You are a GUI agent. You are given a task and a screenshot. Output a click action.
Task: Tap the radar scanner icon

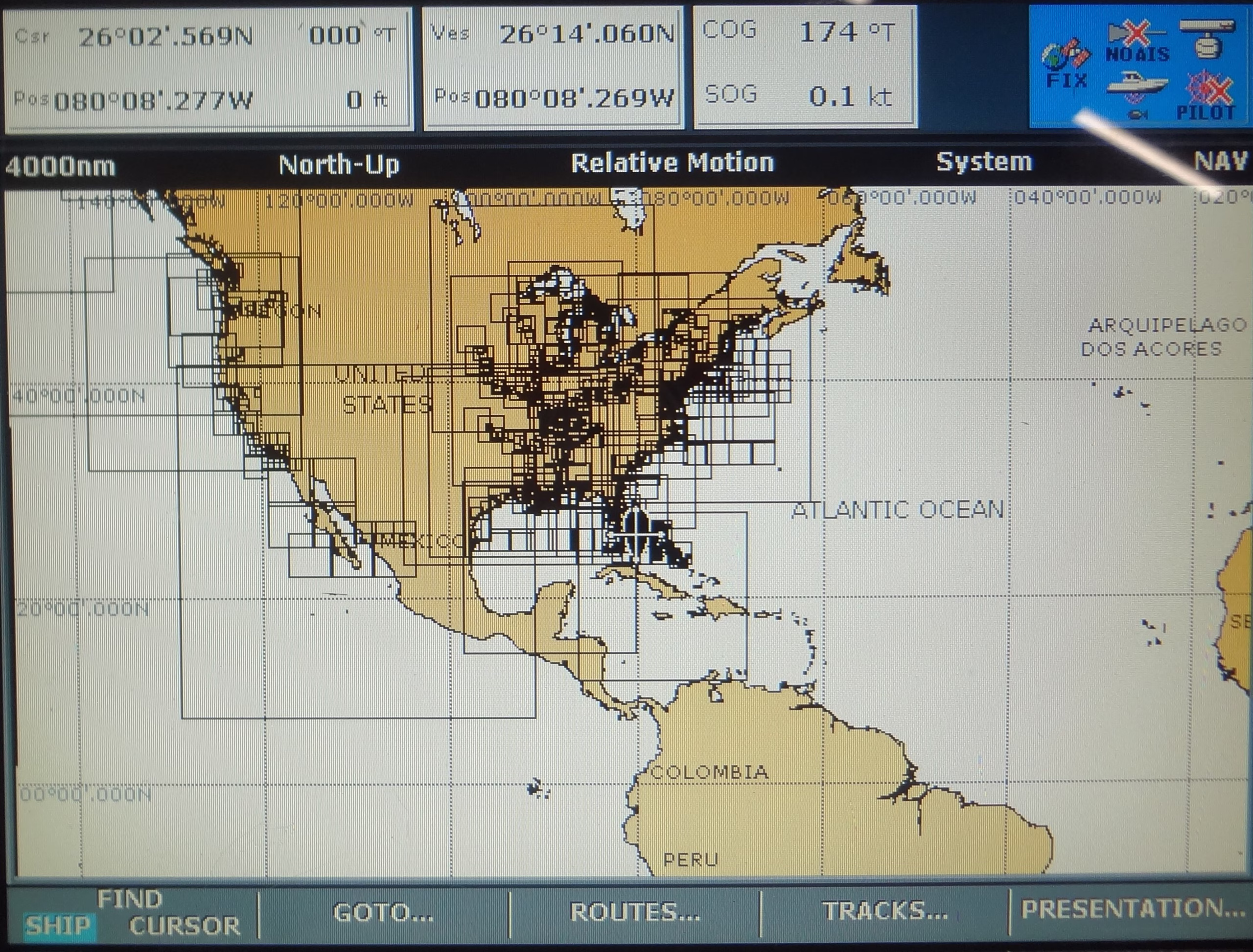pyautogui.click(x=1207, y=39)
